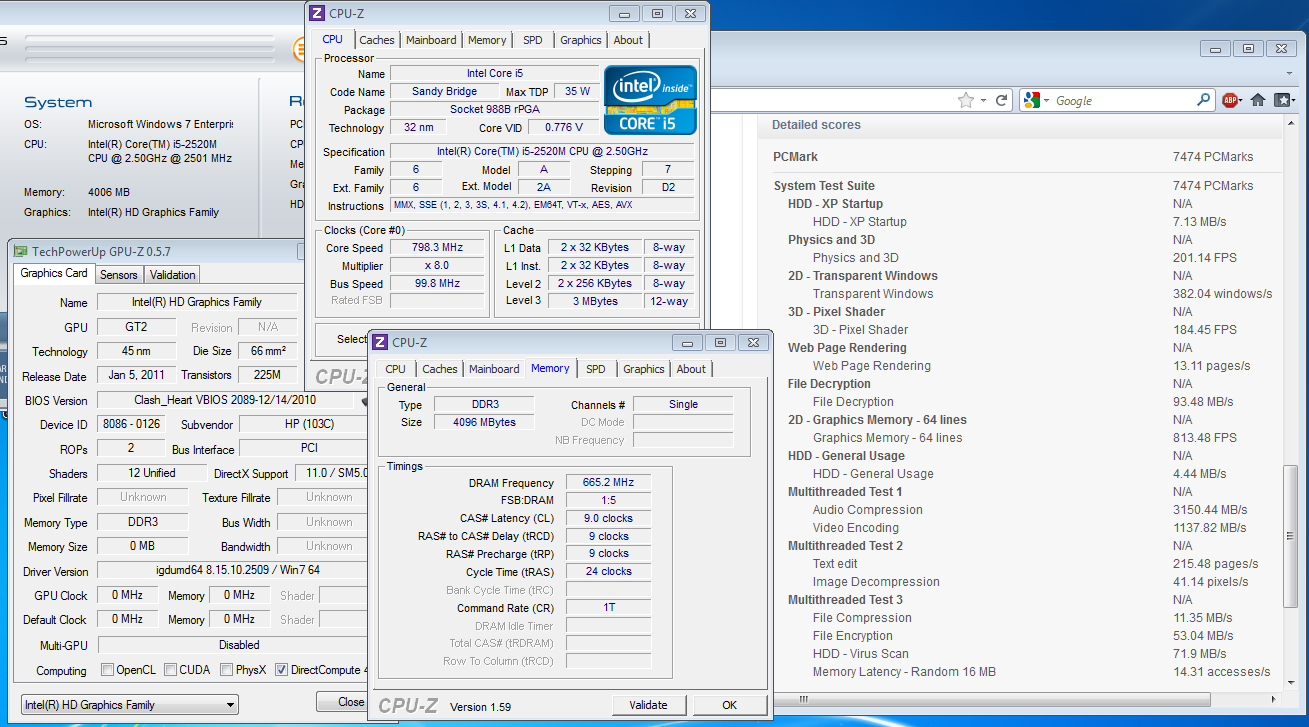This screenshot has height=727, width=1309.
Task: Open About tab in rear CPU-Z window
Action: pyautogui.click(x=628, y=40)
